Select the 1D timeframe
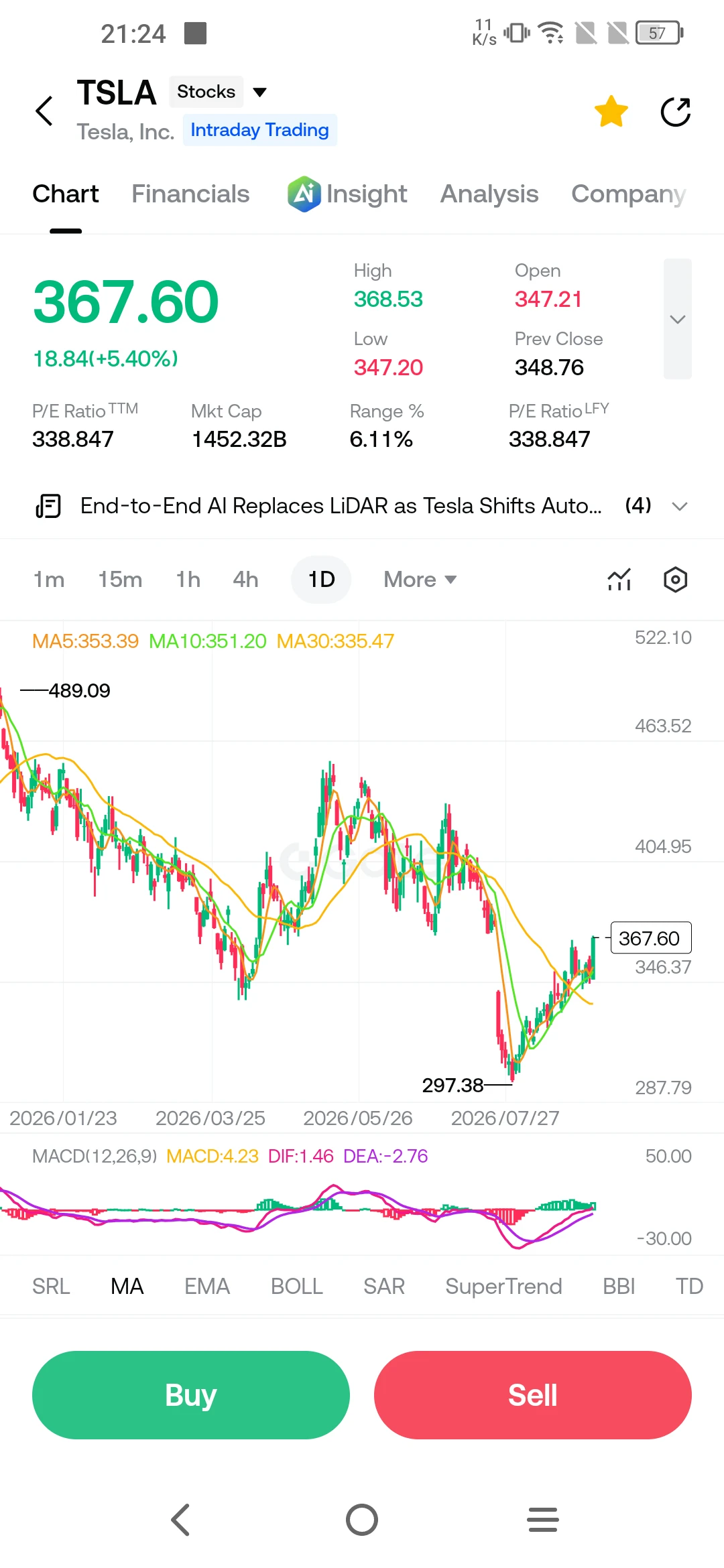724x1568 pixels. click(x=321, y=580)
